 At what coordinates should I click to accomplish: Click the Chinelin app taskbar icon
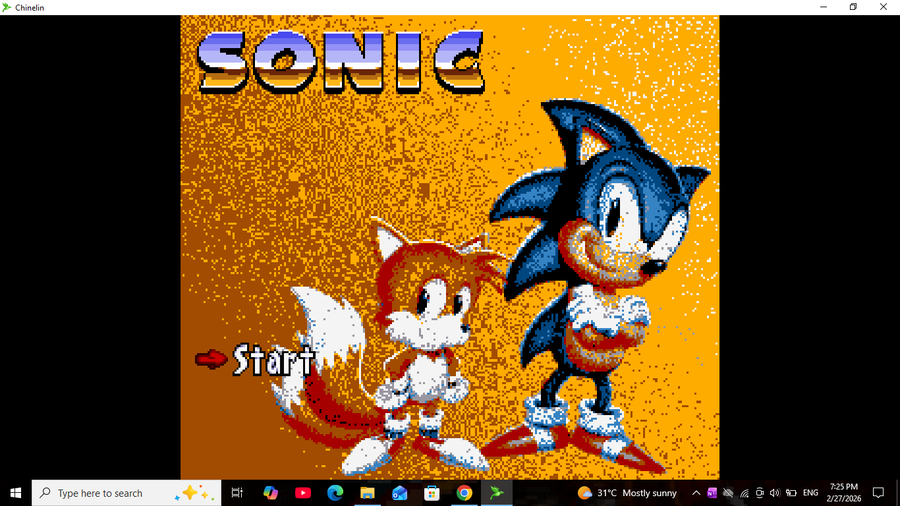tap(496, 493)
